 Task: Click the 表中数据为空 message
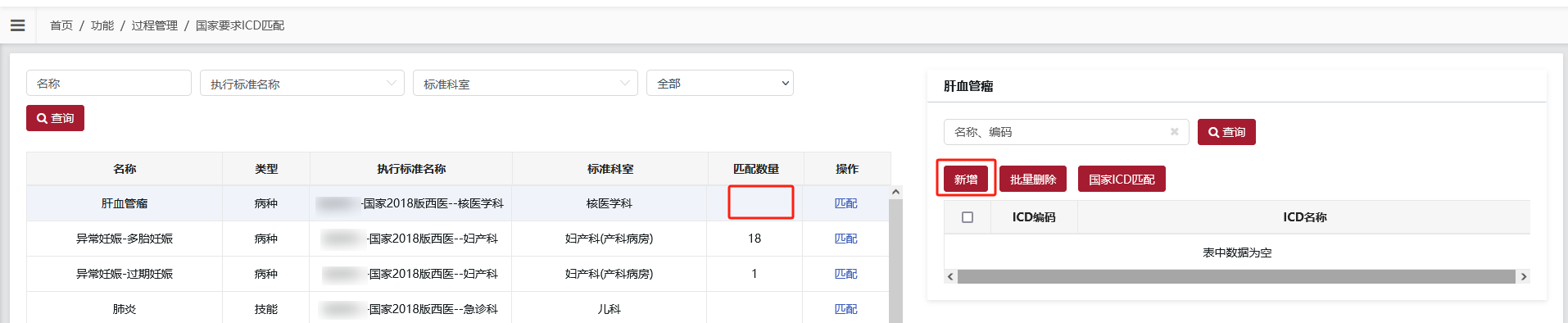click(x=1237, y=252)
